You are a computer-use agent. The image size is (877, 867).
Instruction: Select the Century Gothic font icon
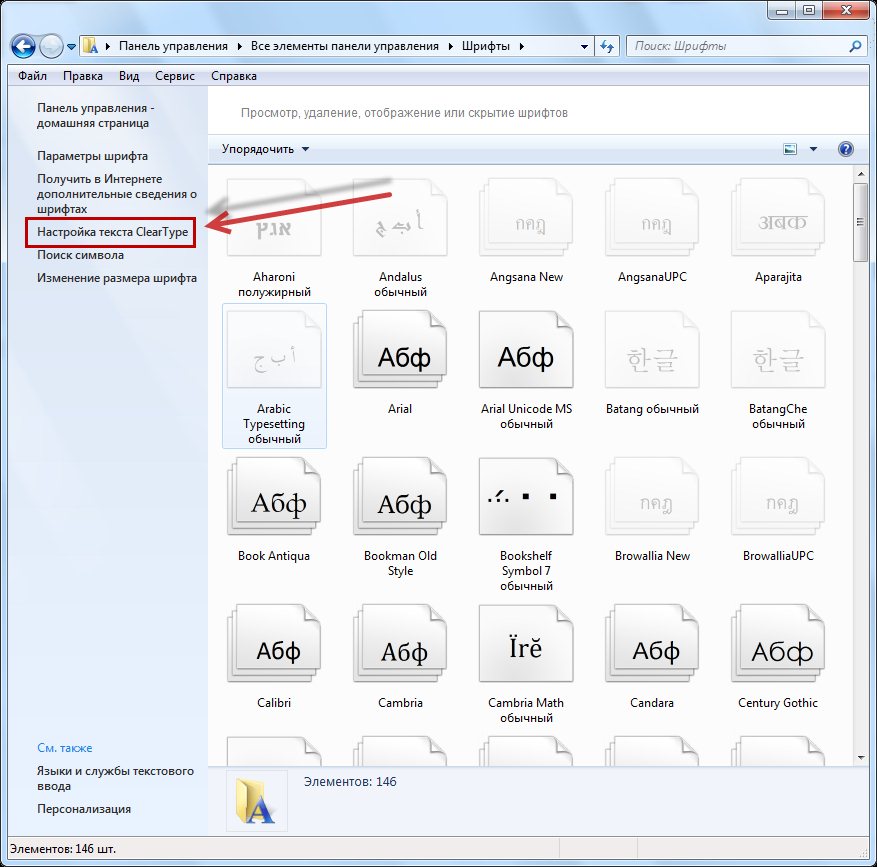pyautogui.click(x=777, y=652)
